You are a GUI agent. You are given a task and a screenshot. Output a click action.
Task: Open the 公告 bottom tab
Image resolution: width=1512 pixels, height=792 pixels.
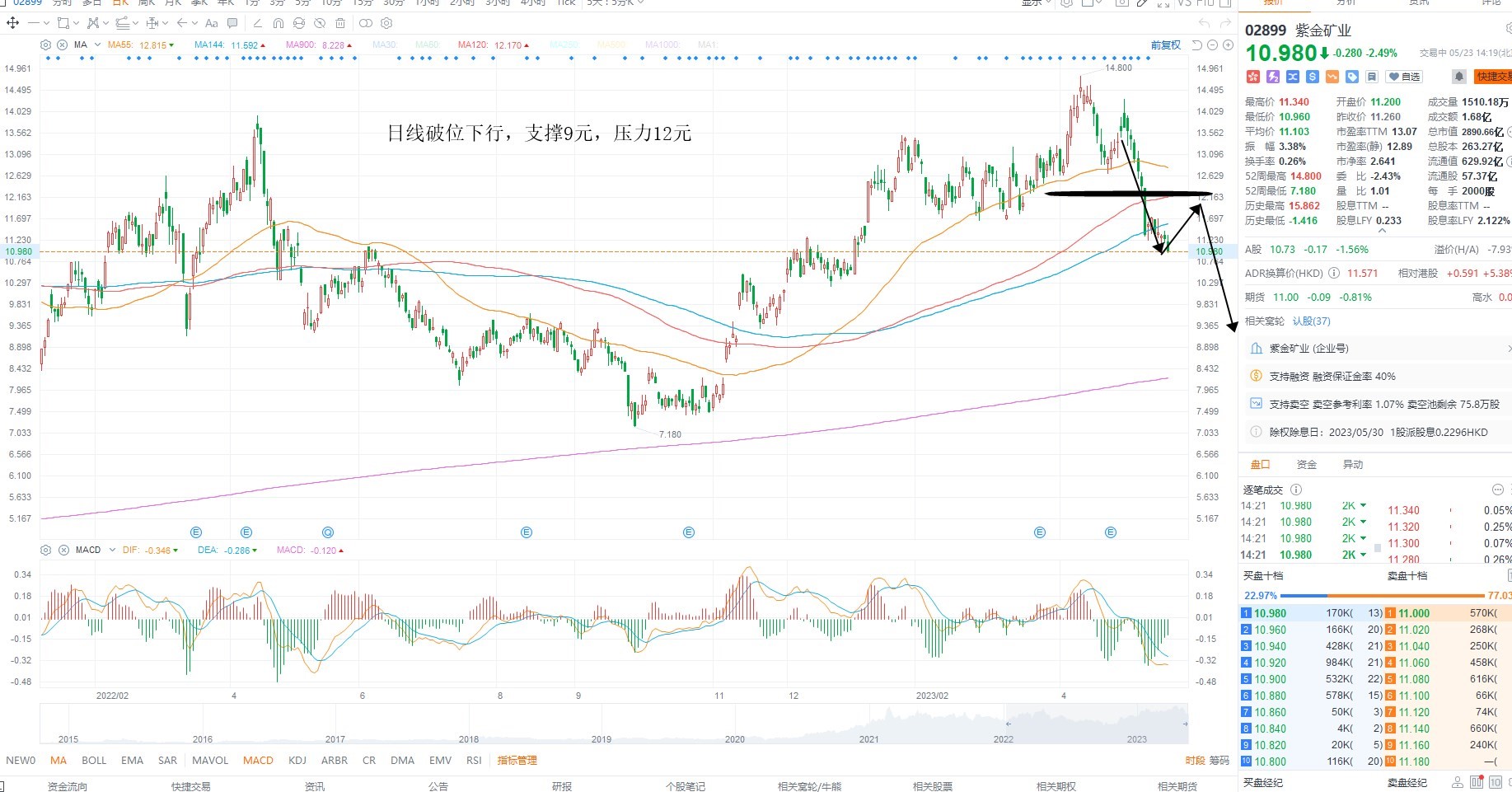[438, 786]
